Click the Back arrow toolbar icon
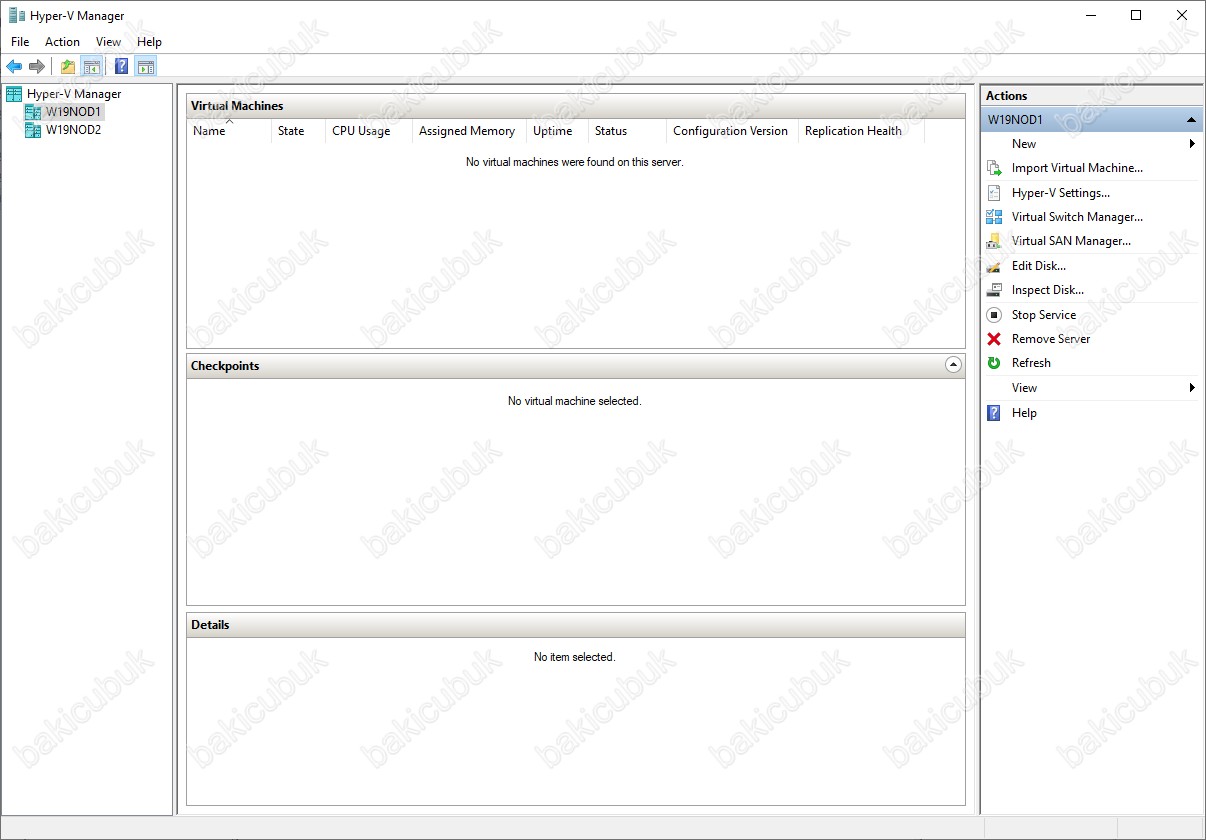 click(14, 67)
